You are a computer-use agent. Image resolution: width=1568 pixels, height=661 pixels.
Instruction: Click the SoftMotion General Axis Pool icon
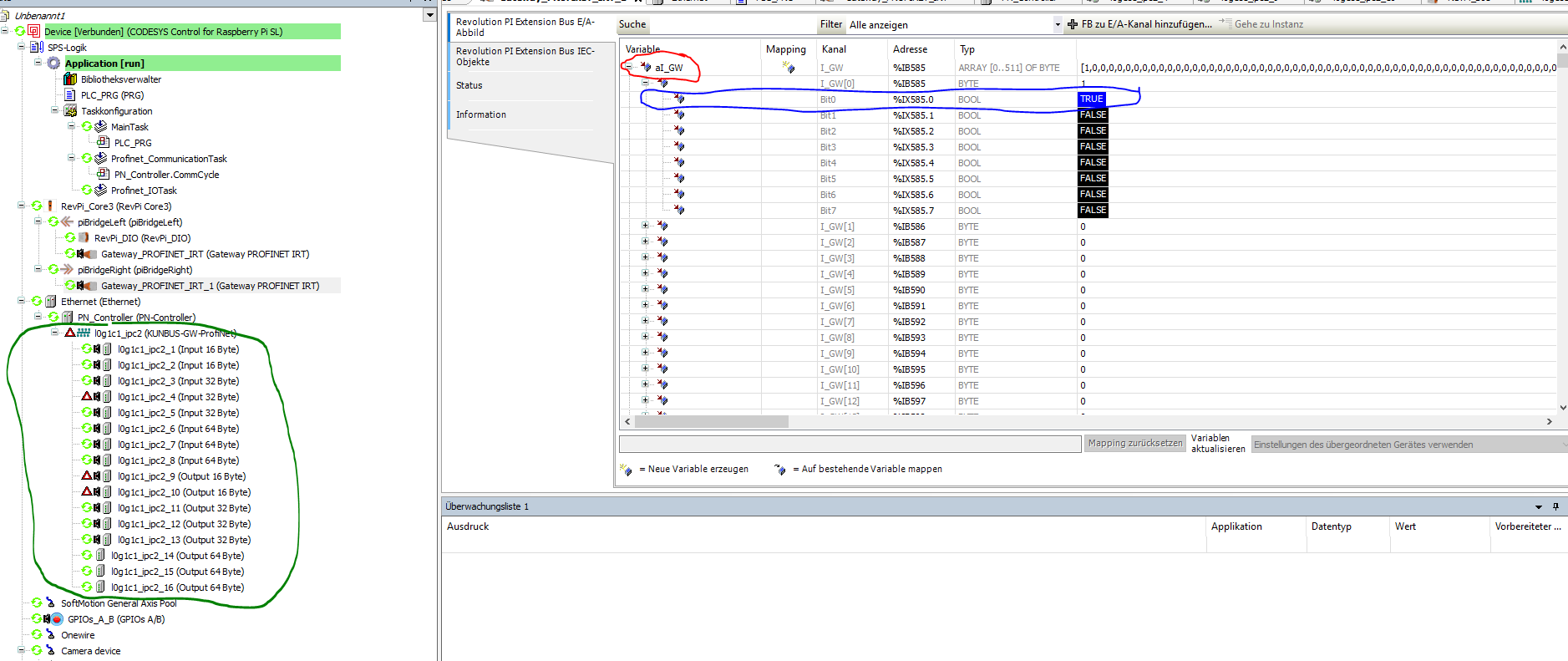(51, 603)
